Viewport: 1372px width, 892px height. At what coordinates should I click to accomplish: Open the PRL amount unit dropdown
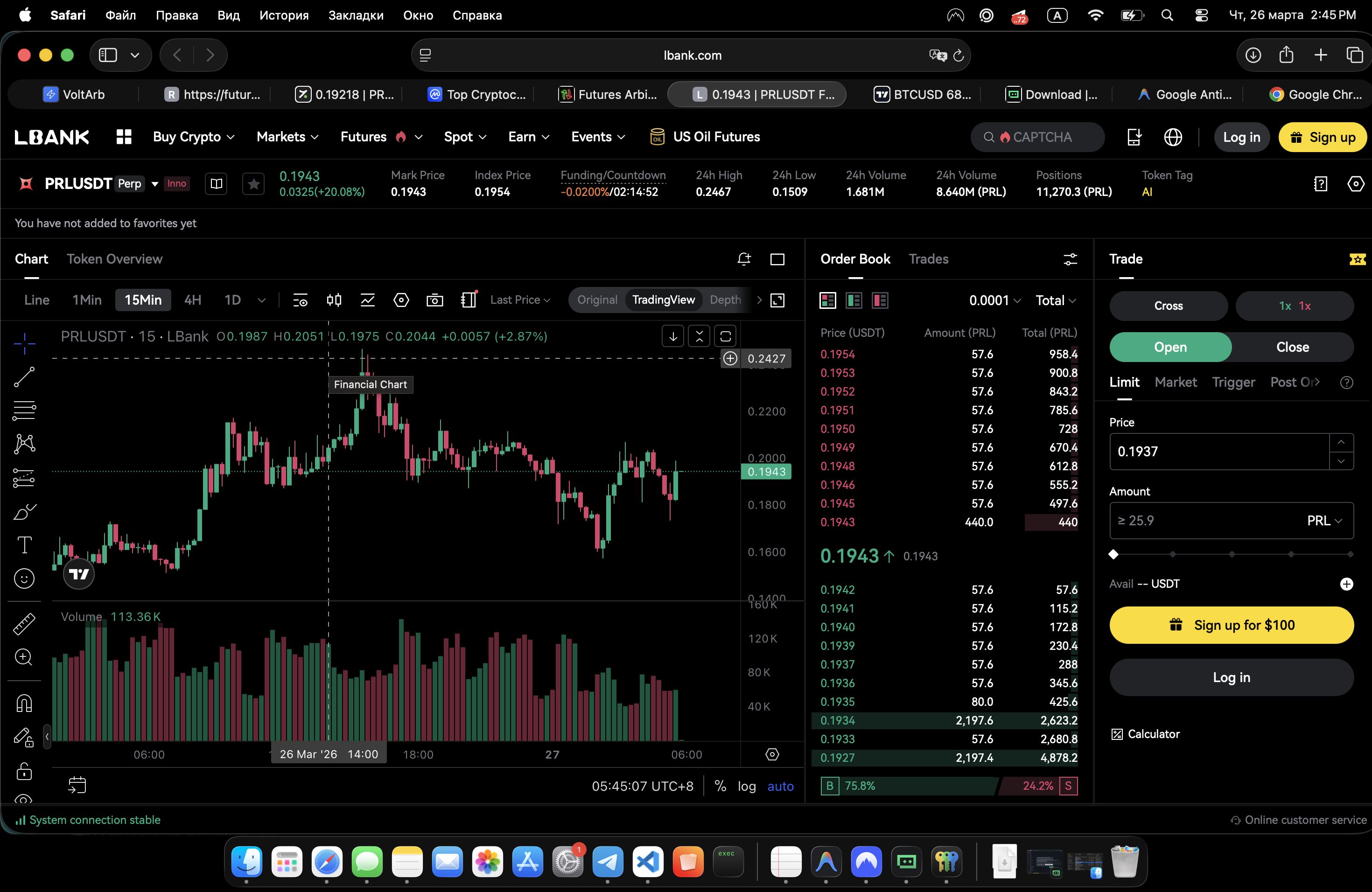1325,521
